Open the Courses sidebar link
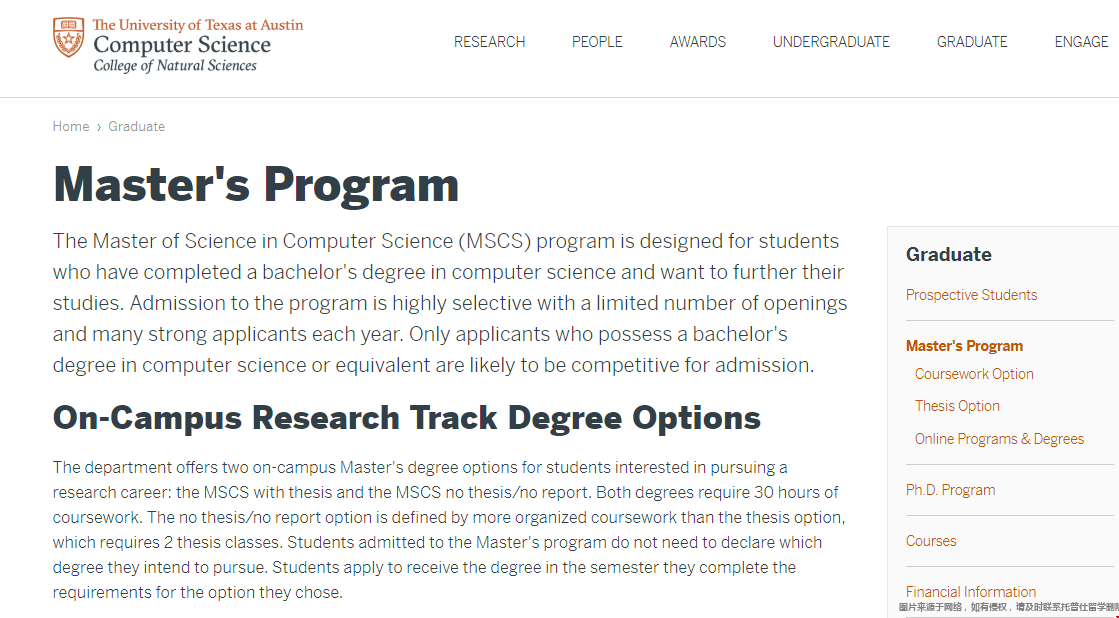 931,541
